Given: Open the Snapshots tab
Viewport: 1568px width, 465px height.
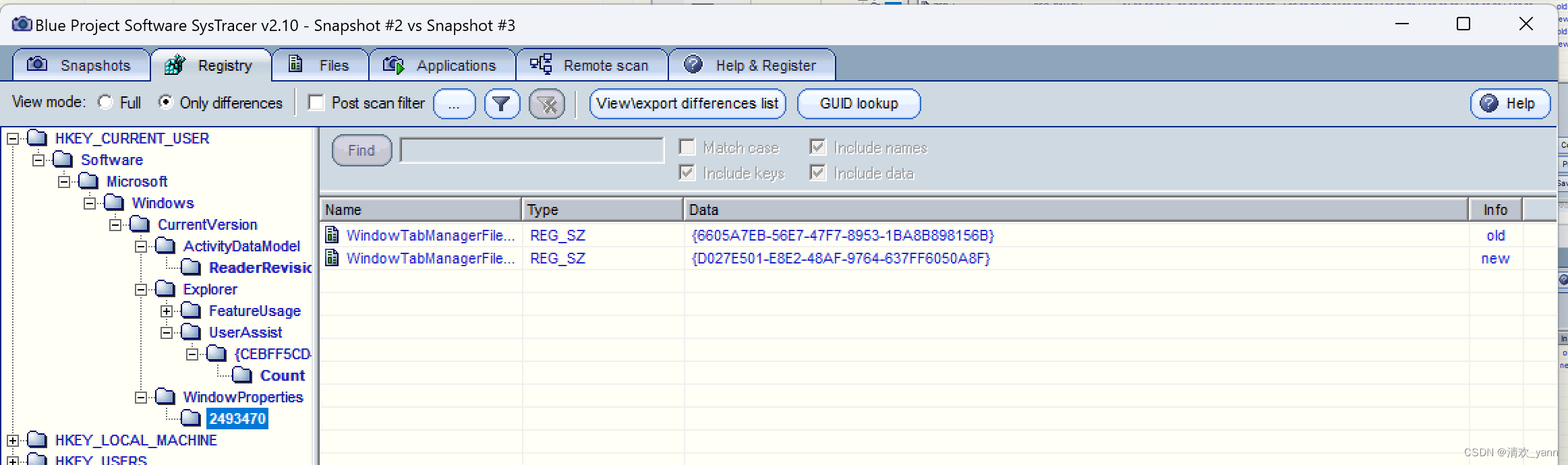Looking at the screenshot, I should point(81,65).
